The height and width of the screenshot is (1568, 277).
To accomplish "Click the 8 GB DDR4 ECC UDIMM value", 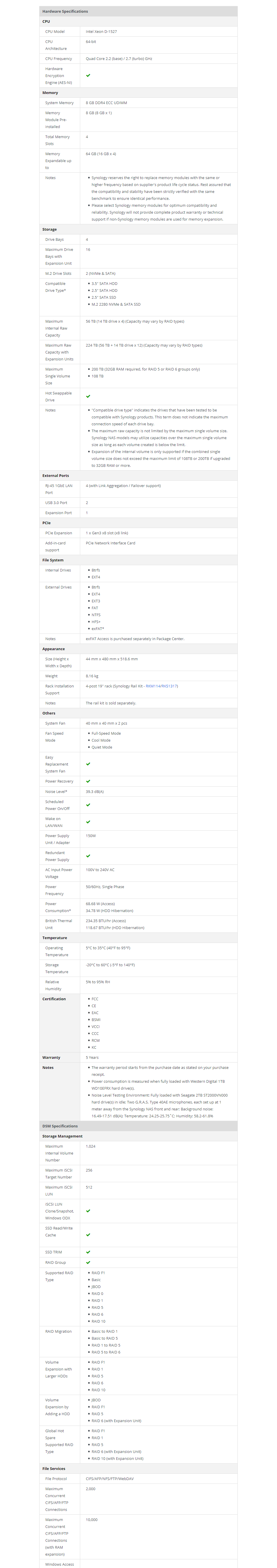I will pyautogui.click(x=106, y=103).
